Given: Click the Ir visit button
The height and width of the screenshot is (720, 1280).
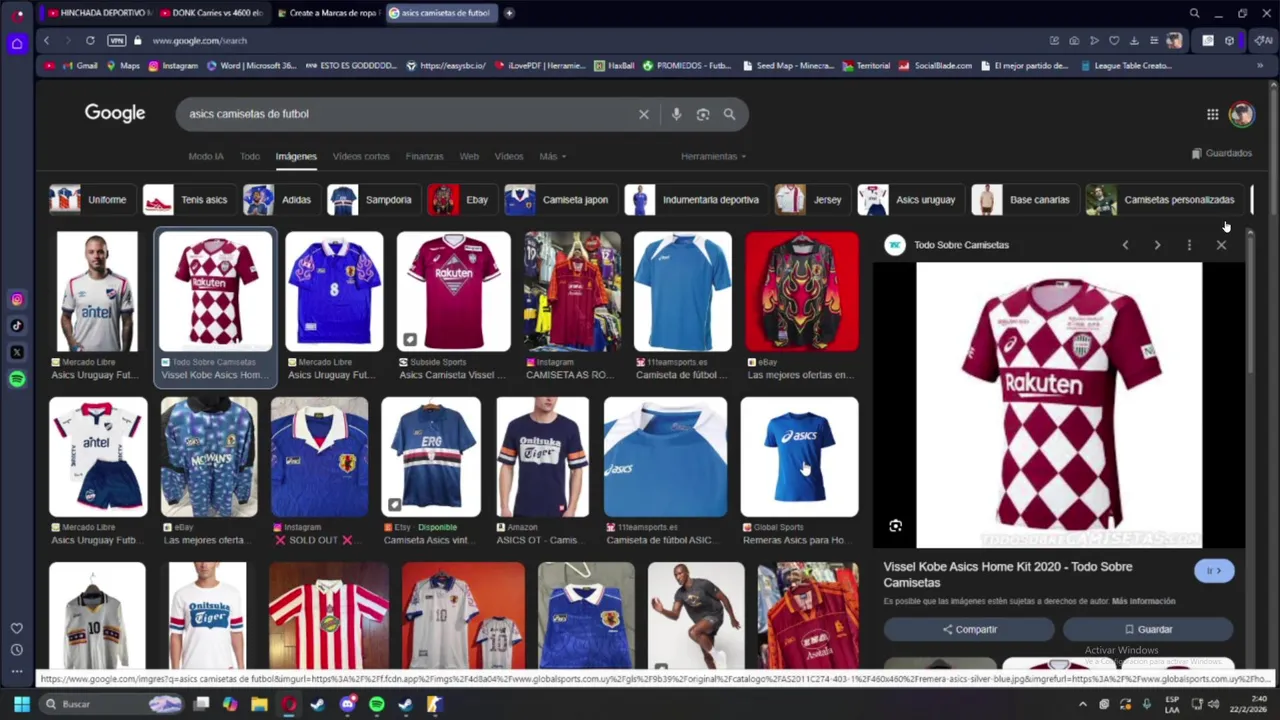Looking at the screenshot, I should [x=1214, y=571].
